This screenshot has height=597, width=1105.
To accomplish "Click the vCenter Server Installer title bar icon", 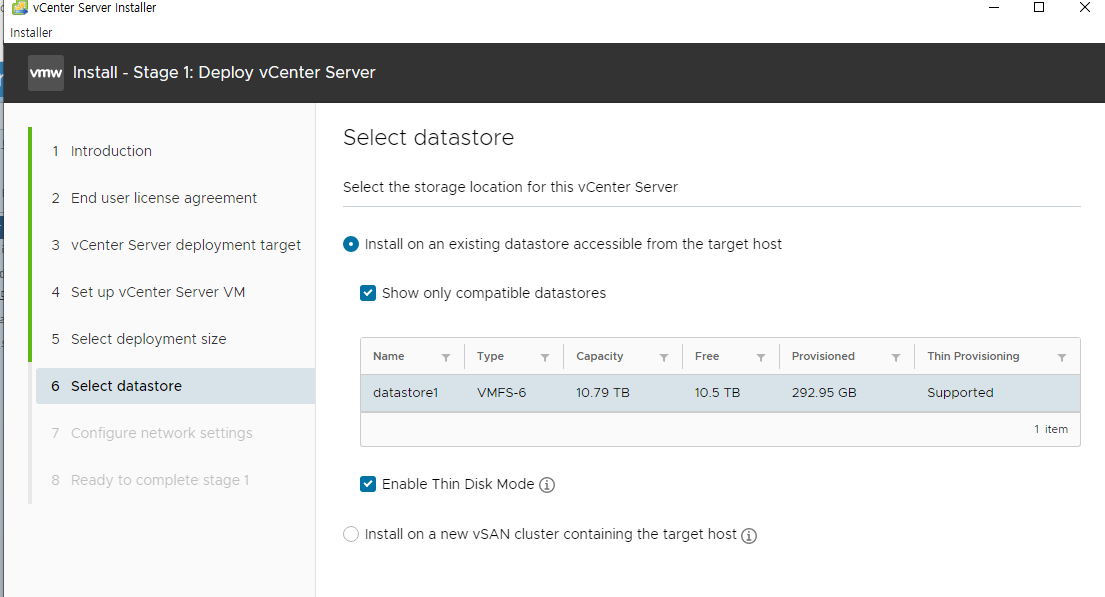I will tap(20, 8).
